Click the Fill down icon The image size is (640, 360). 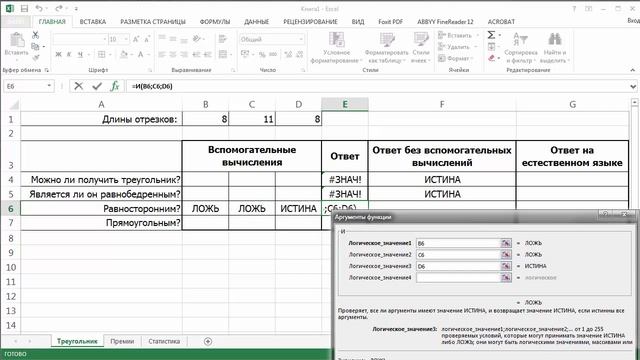(491, 47)
